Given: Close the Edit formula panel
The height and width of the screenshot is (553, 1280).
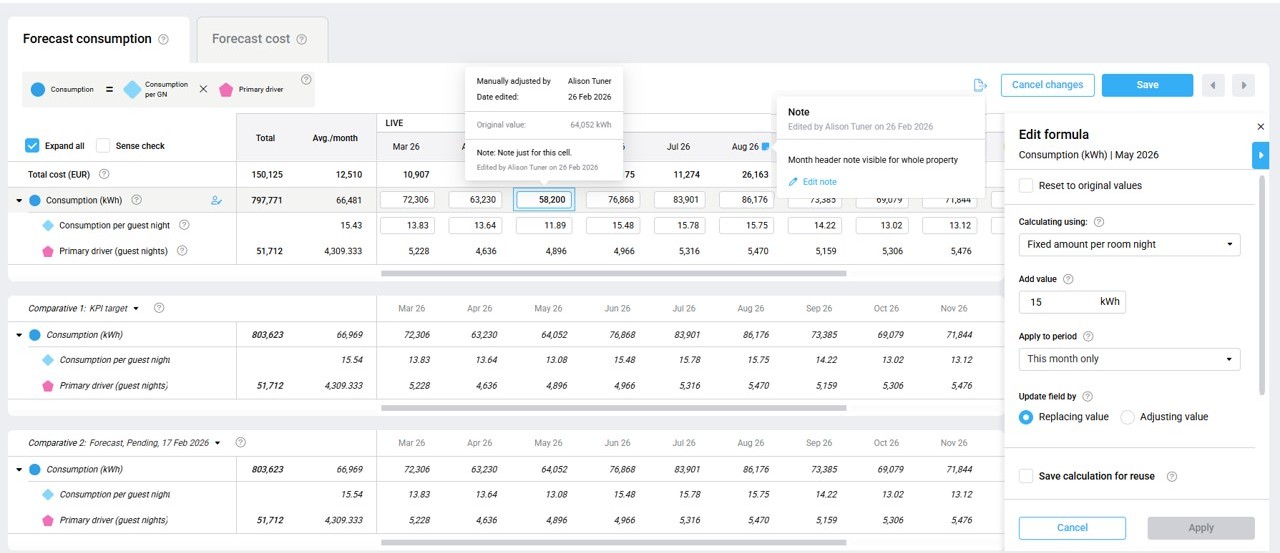Looking at the screenshot, I should (x=1260, y=127).
